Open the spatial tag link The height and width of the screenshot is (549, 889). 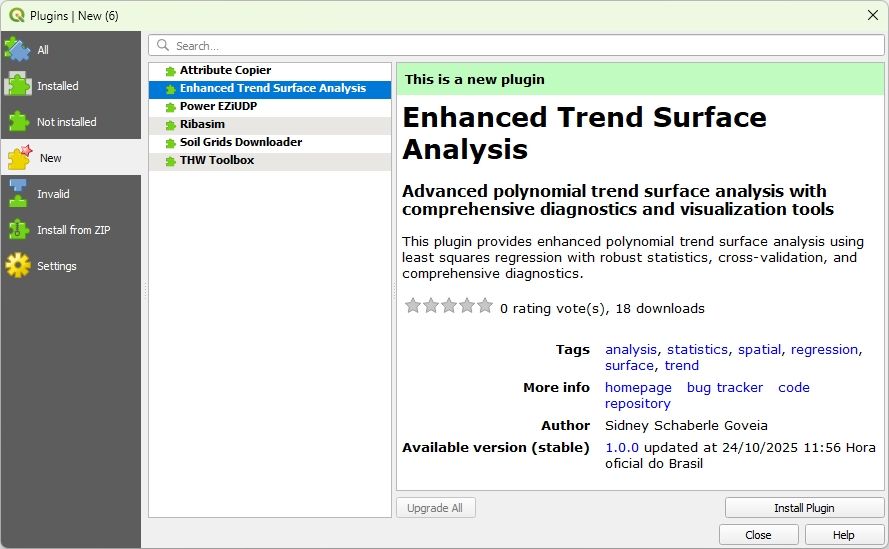[759, 349]
